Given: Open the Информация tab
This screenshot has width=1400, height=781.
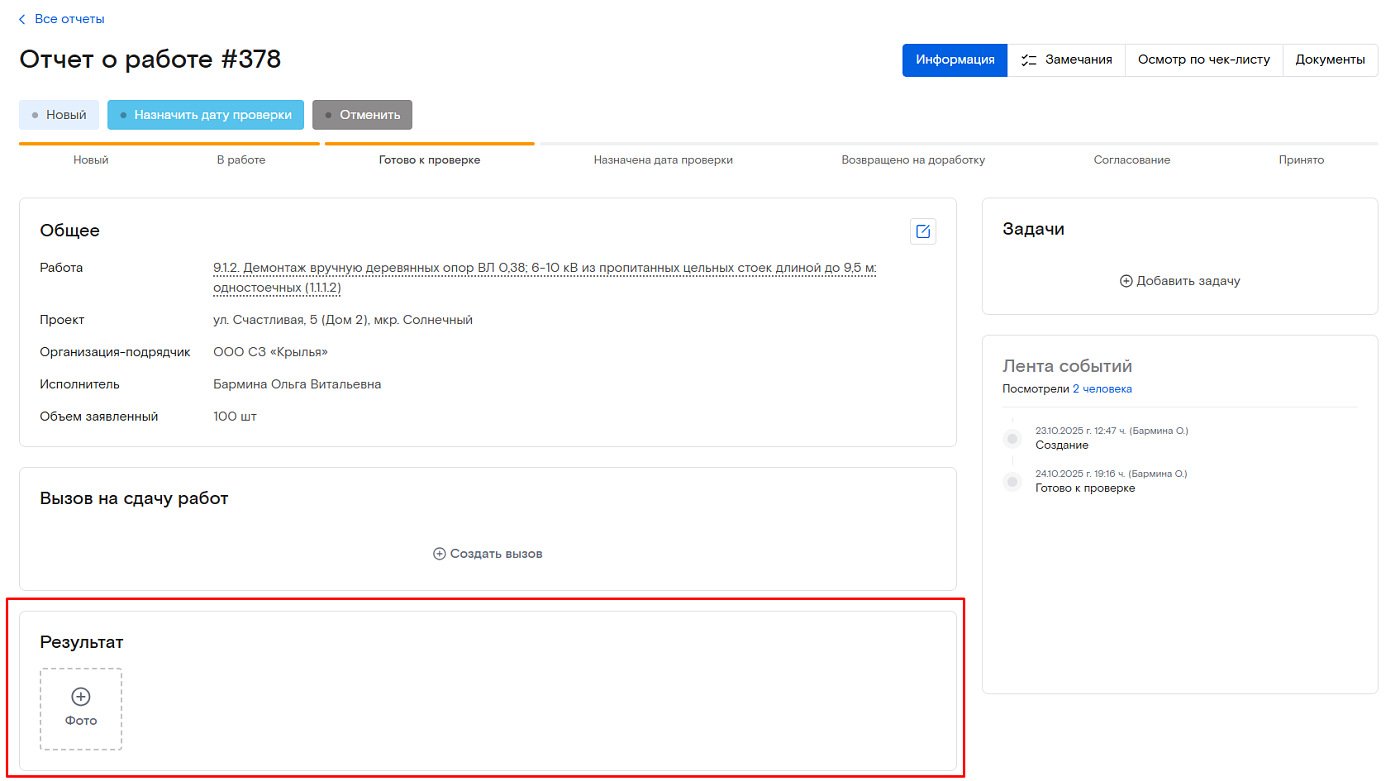Looking at the screenshot, I should click(x=954, y=60).
